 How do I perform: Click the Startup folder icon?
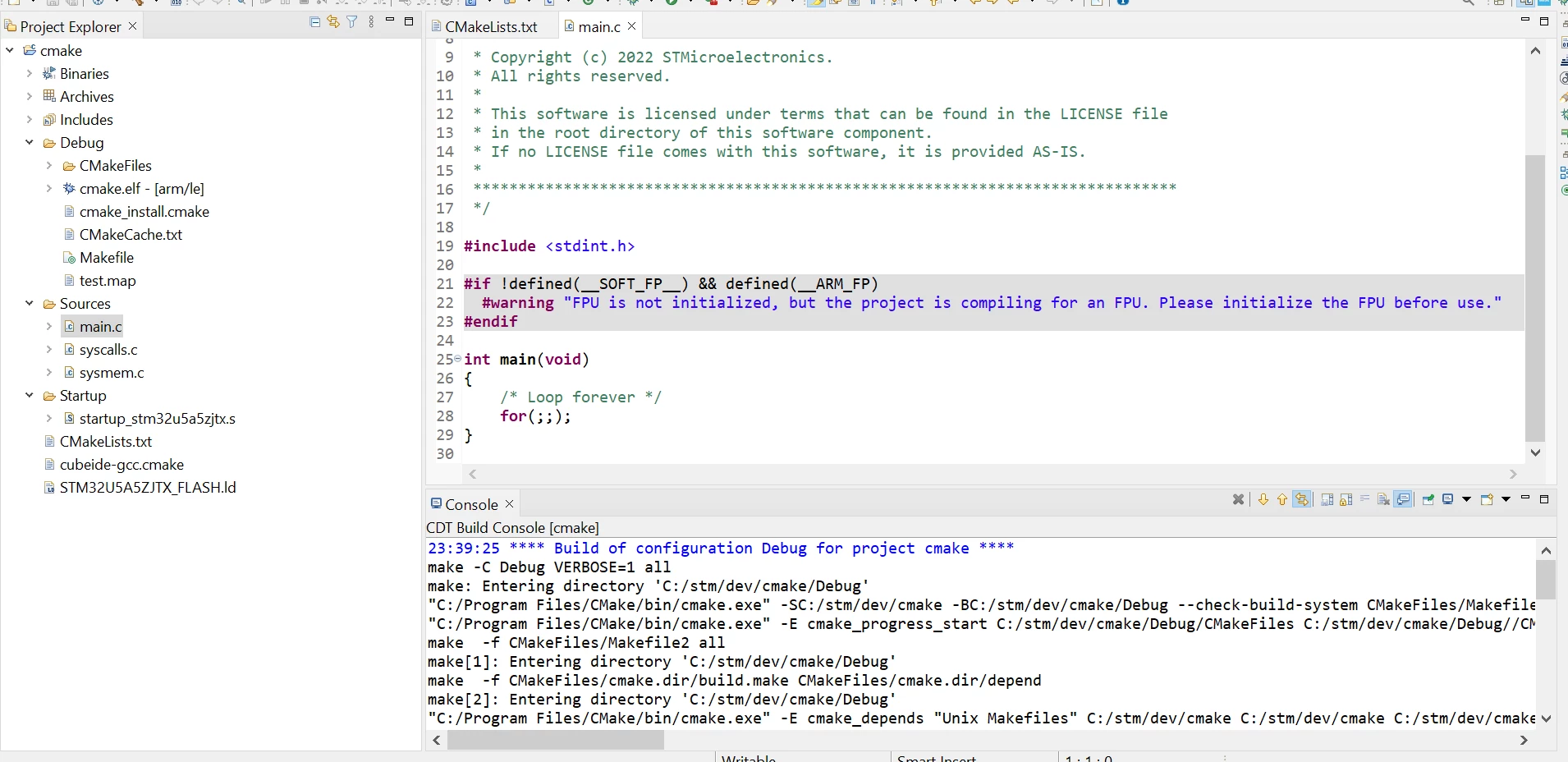pos(49,395)
